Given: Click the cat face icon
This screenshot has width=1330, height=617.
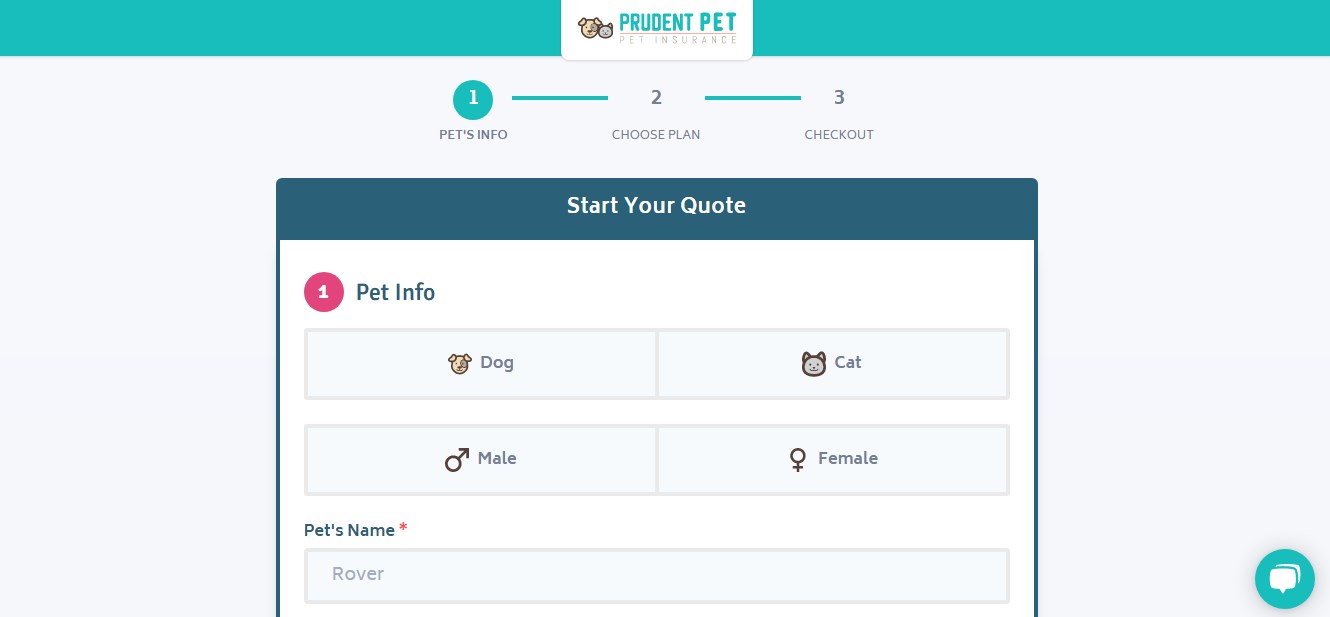Looking at the screenshot, I should (x=814, y=363).
